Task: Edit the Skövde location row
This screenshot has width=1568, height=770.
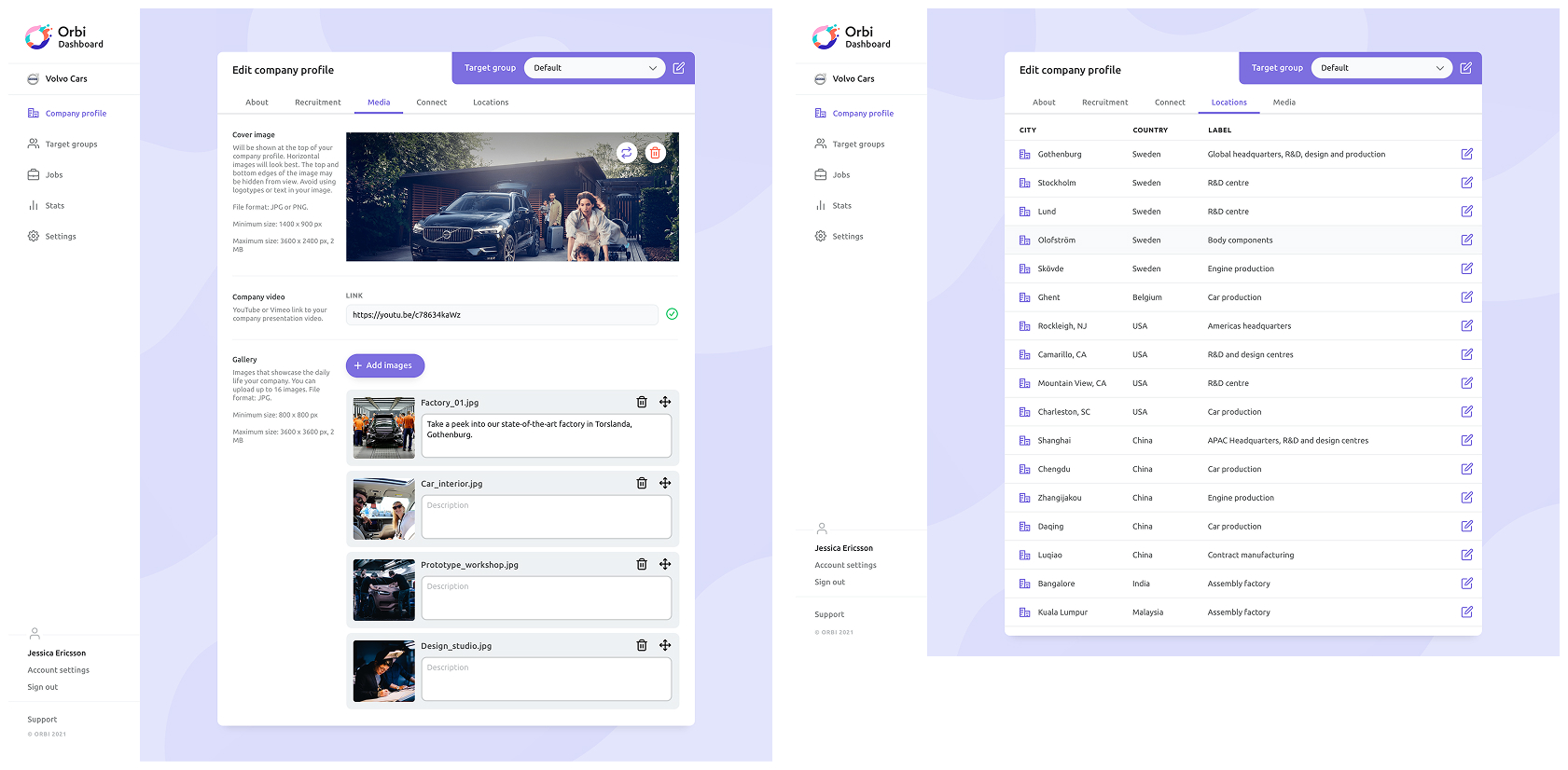Action: [x=1467, y=268]
